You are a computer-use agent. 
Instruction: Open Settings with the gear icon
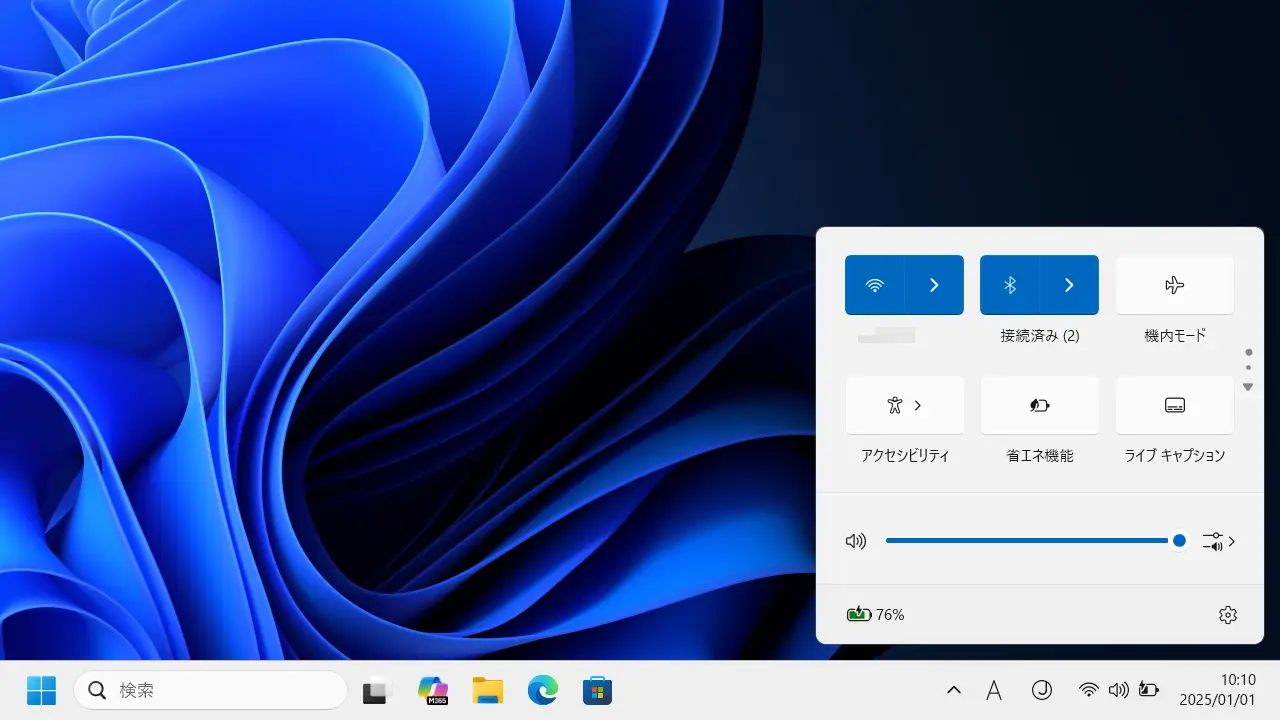1228,614
